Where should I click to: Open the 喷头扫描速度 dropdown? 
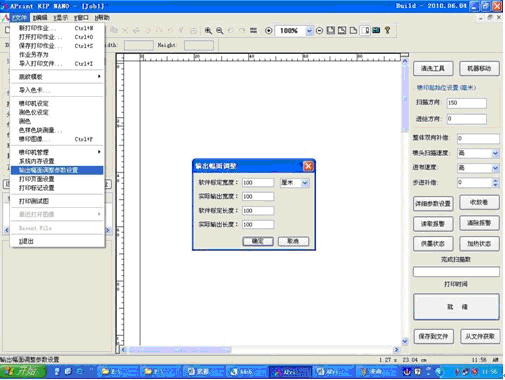tap(495, 153)
